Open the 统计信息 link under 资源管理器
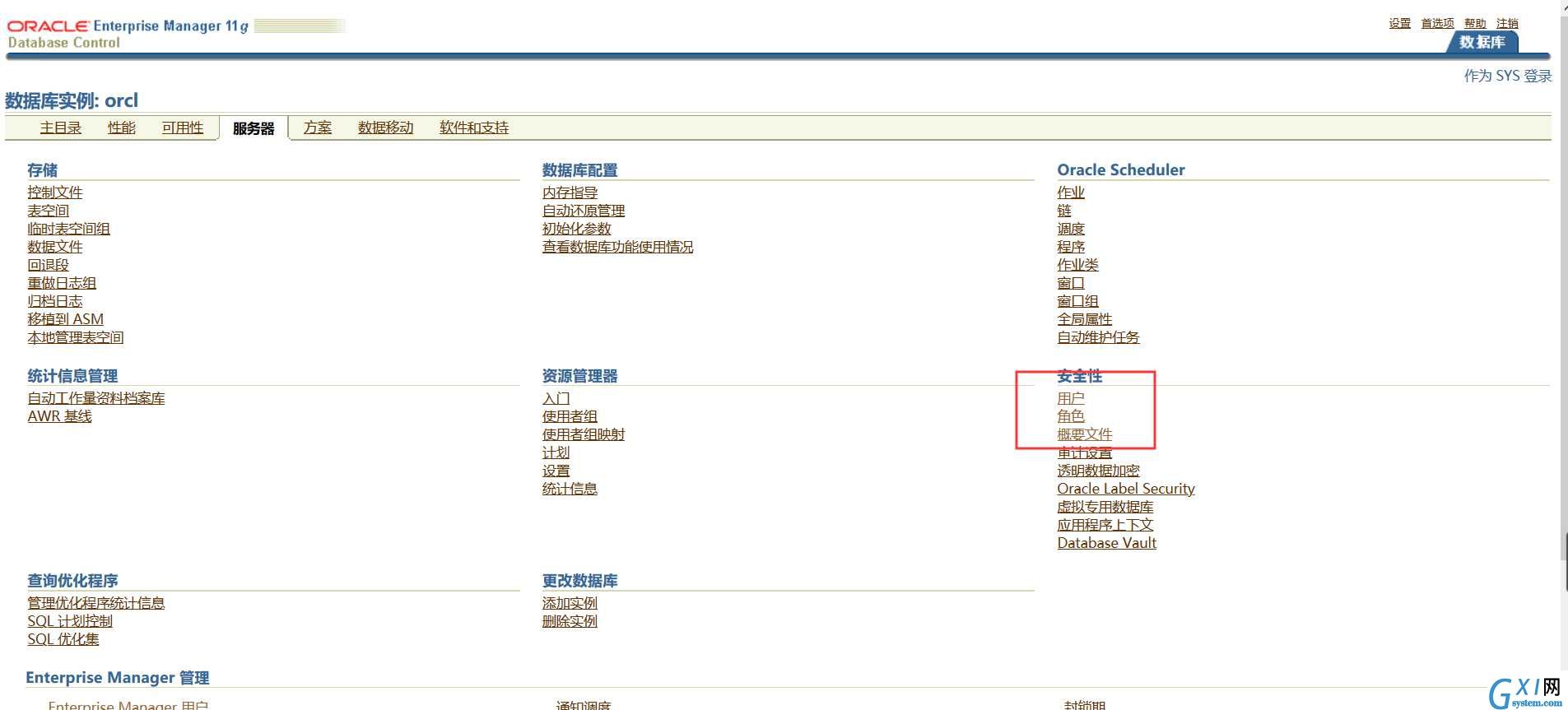The image size is (1568, 710). click(570, 488)
